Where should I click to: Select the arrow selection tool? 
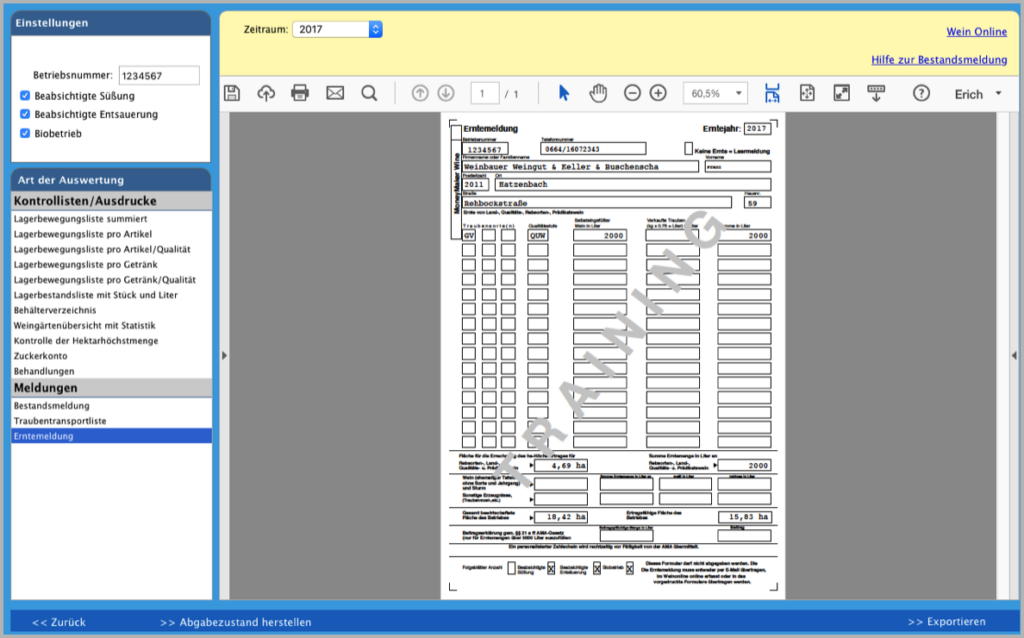click(564, 93)
